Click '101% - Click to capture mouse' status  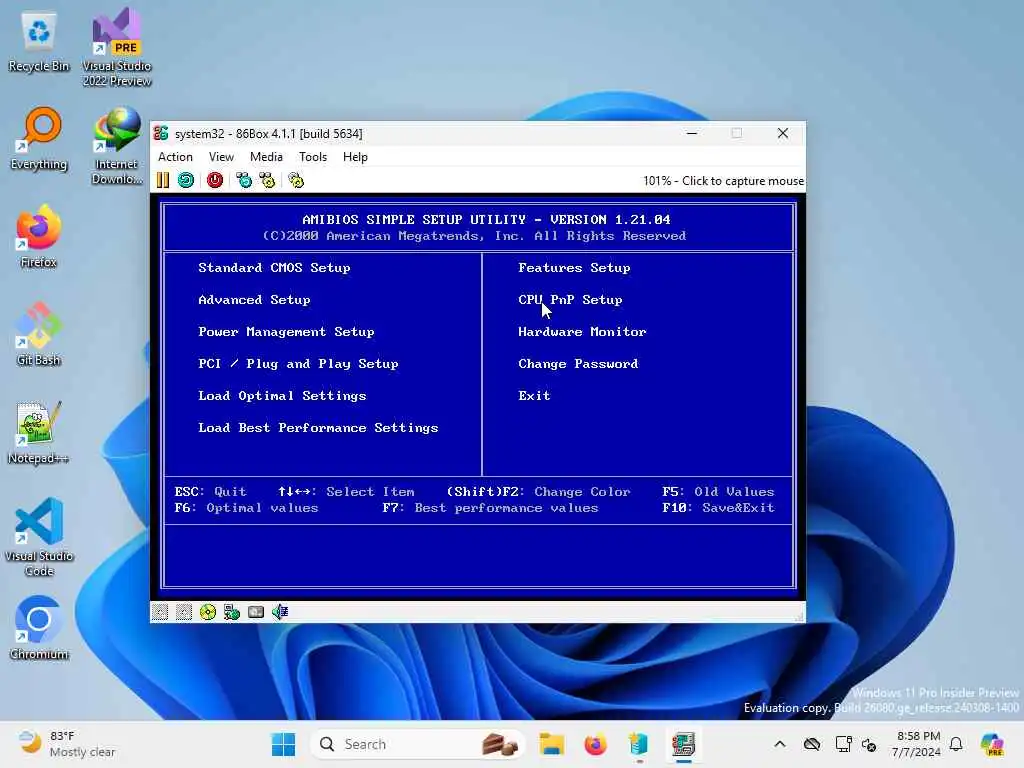pos(723,181)
